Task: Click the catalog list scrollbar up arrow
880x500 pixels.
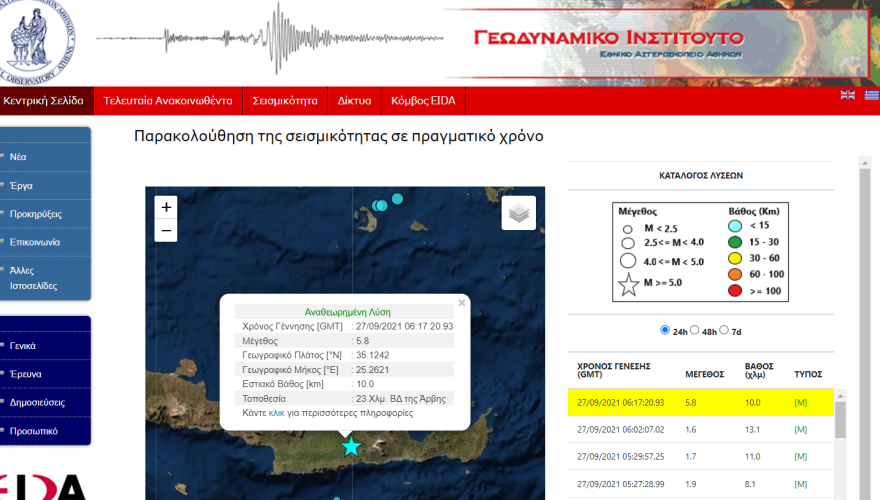Action: pyautogui.click(x=840, y=396)
